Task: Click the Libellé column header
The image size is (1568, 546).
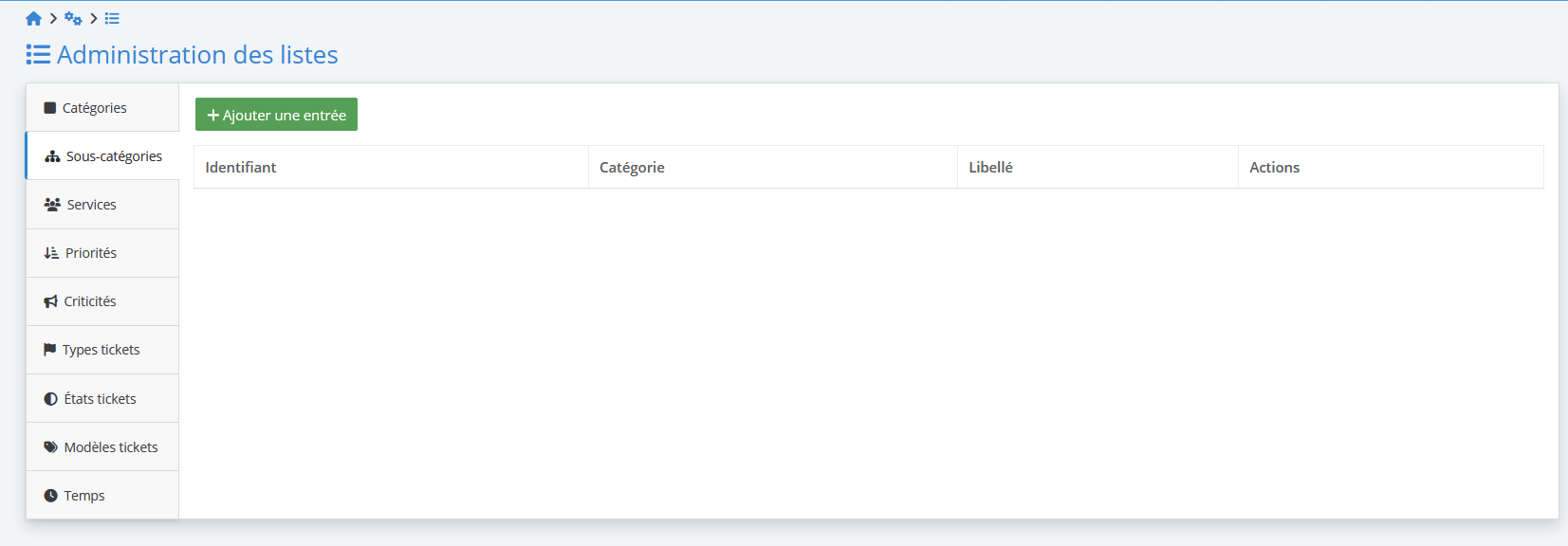Action: (x=1098, y=167)
